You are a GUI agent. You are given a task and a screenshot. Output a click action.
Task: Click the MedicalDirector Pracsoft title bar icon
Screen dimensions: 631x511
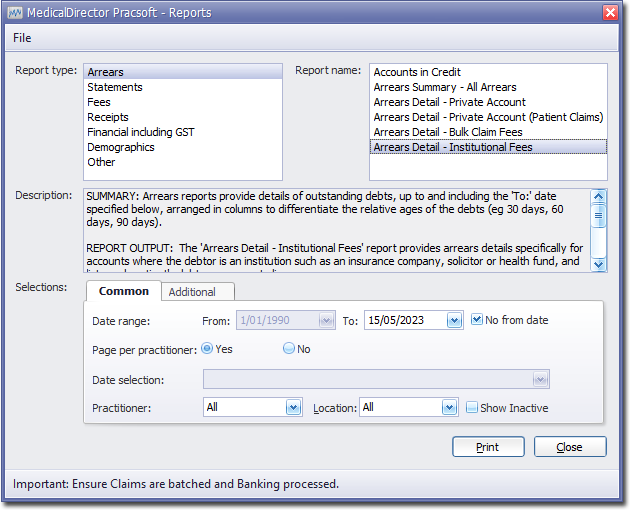coord(16,12)
